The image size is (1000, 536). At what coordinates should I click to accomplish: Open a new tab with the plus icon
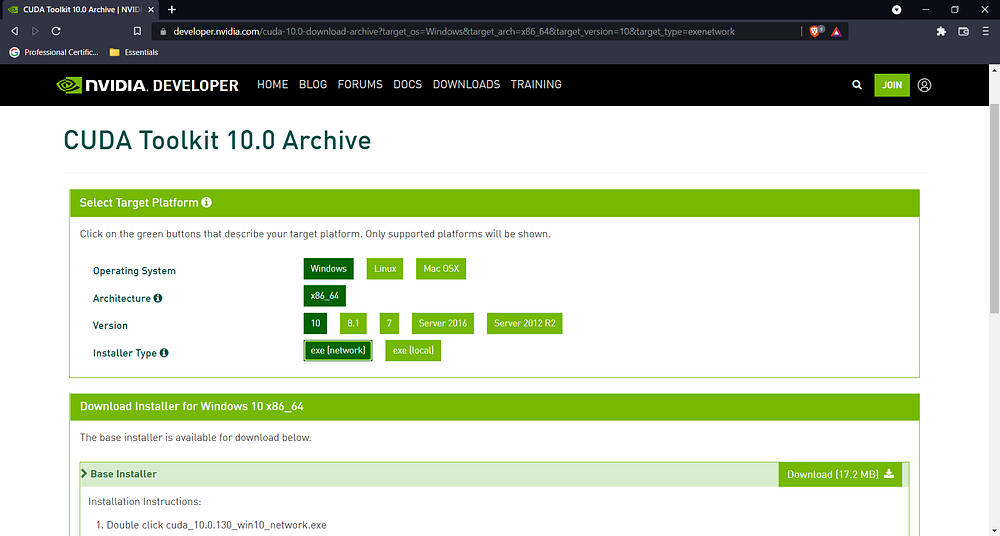coord(172,10)
